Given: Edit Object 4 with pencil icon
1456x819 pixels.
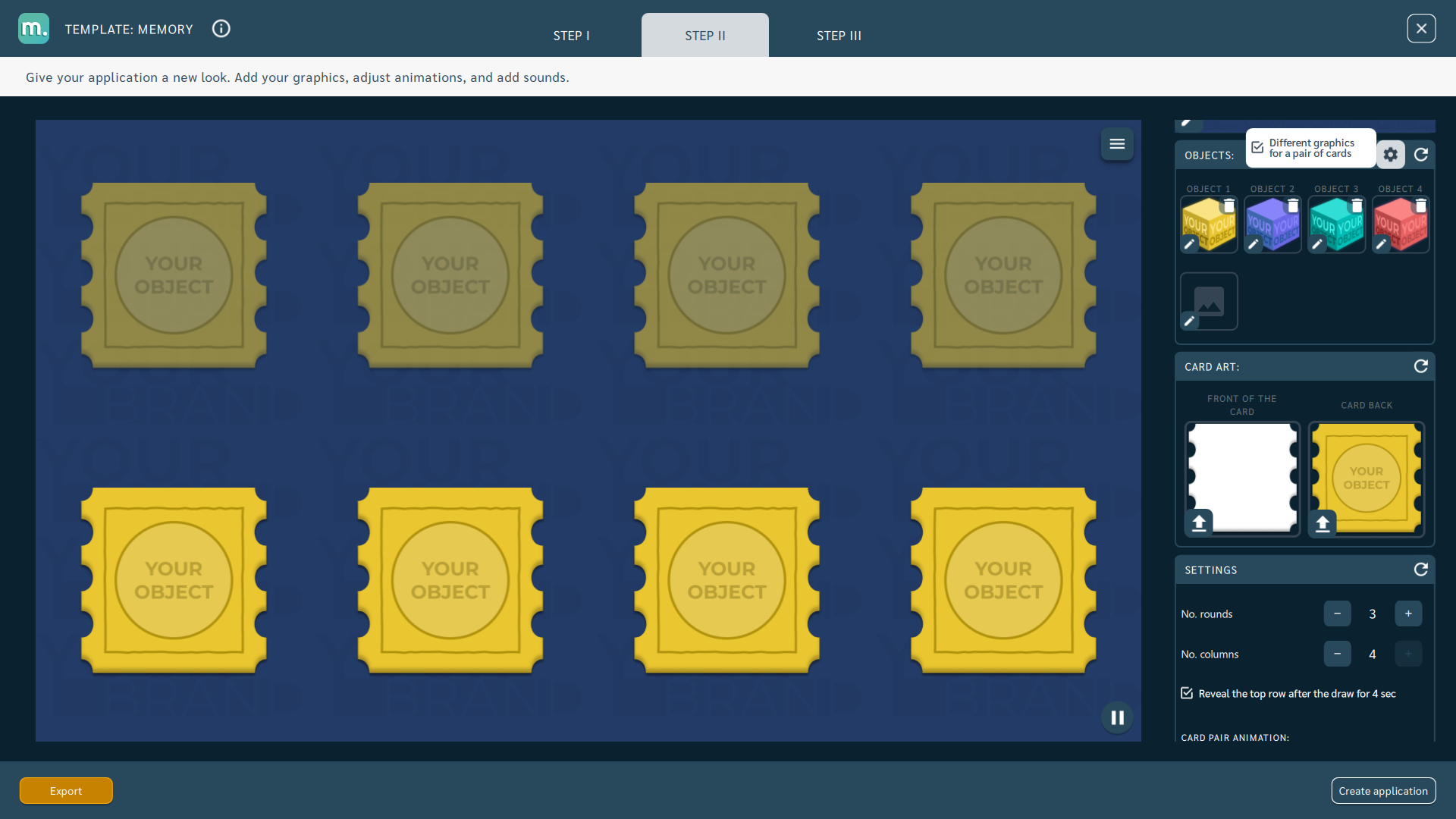Looking at the screenshot, I should (x=1381, y=244).
